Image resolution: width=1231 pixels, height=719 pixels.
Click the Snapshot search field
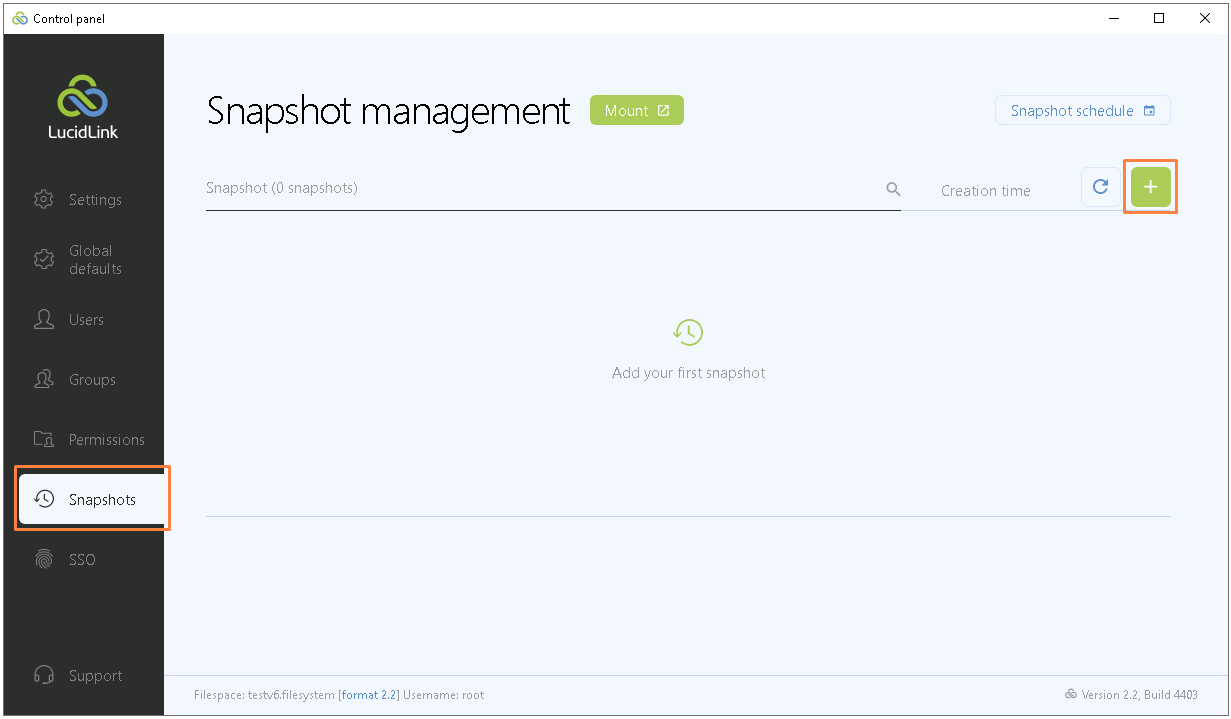pos(553,188)
